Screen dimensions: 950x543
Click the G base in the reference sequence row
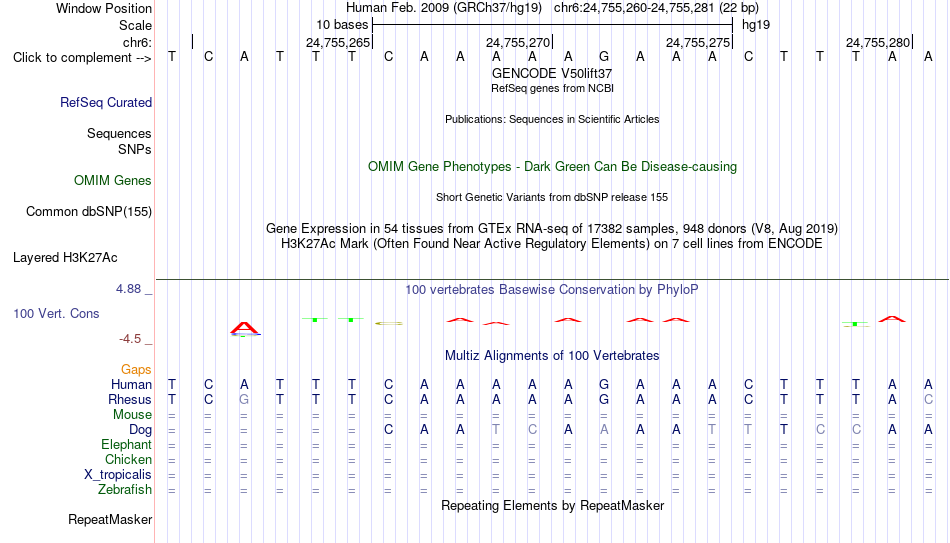(x=604, y=56)
